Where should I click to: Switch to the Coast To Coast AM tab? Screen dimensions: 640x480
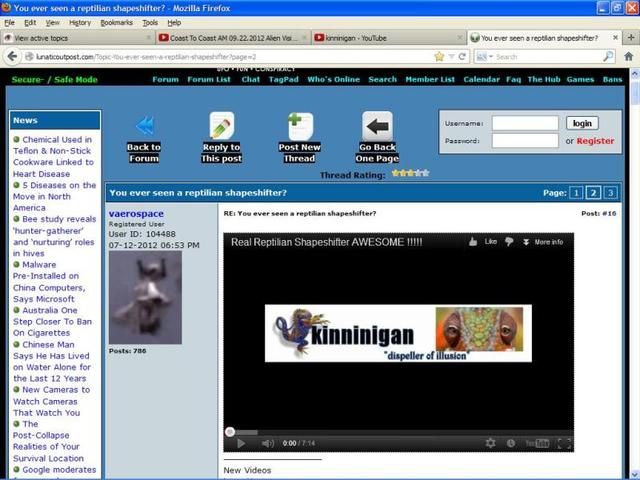coord(233,38)
